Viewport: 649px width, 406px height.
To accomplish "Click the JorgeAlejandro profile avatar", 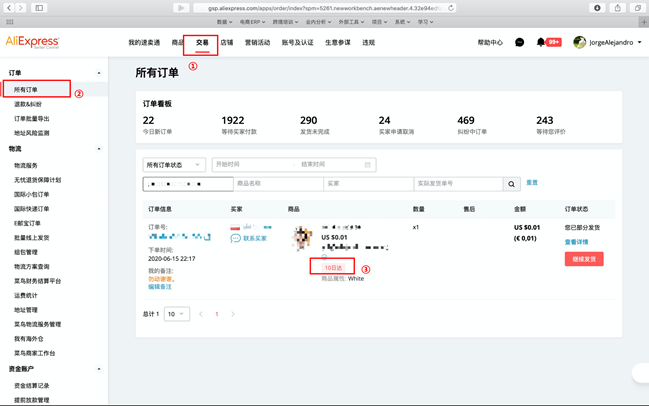I will 579,42.
